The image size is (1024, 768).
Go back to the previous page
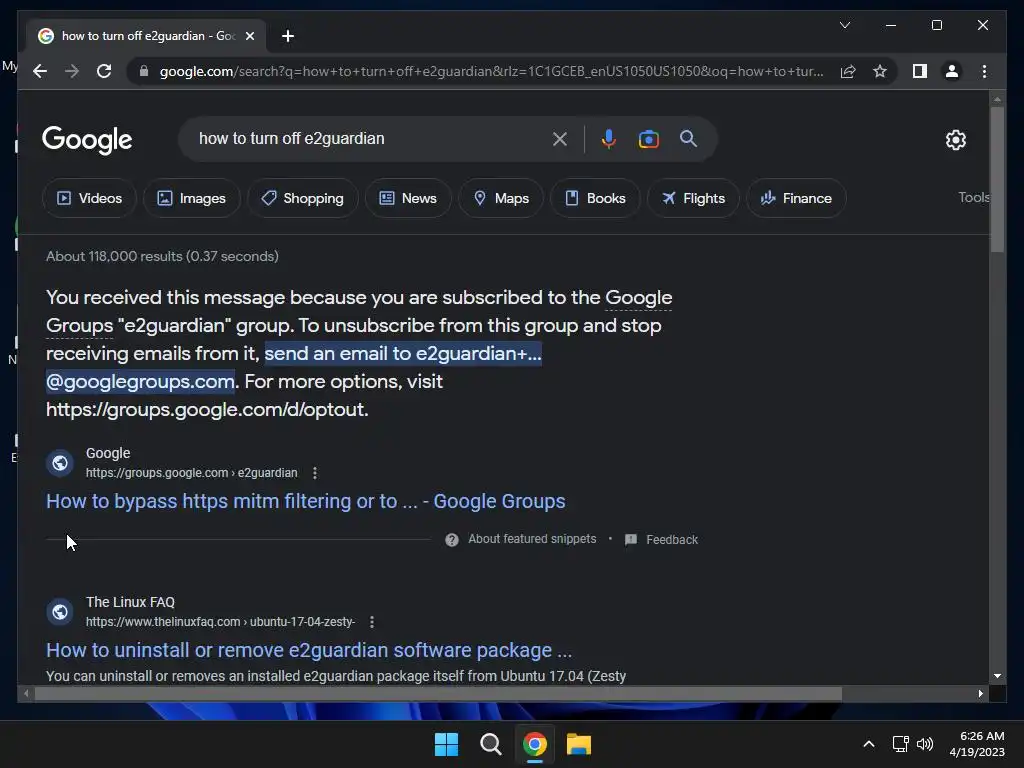pyautogui.click(x=40, y=71)
